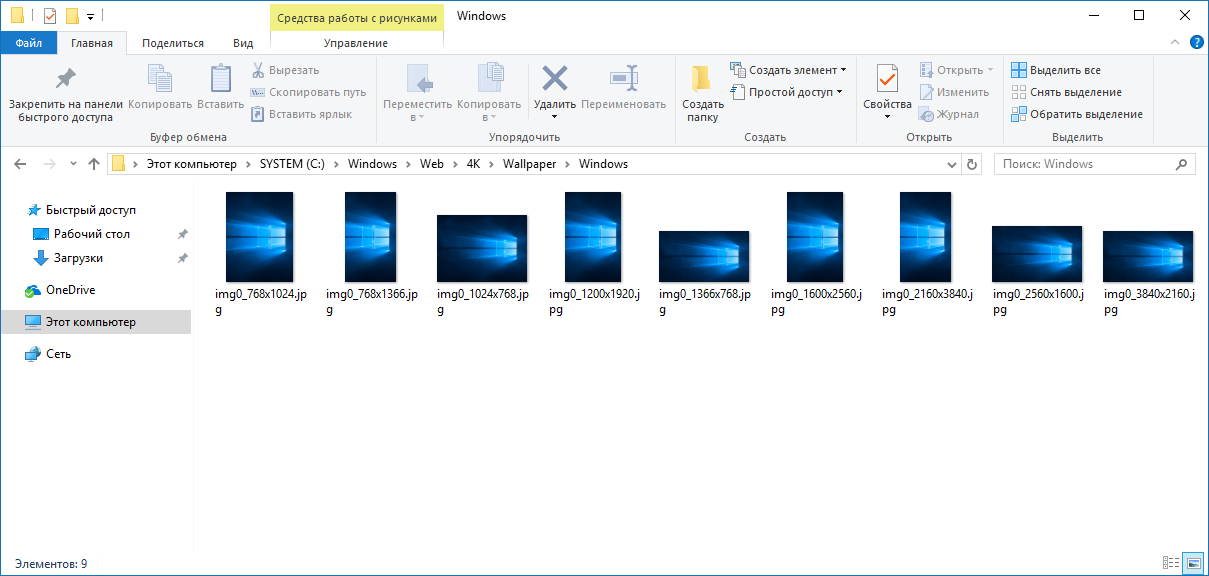Go to 4K in the breadcrumb
Screen dimensions: 1209x576
[x=474, y=164]
